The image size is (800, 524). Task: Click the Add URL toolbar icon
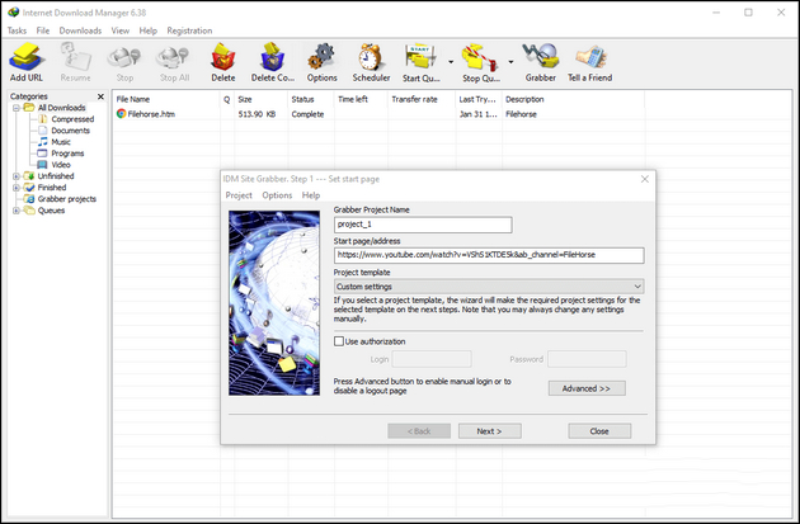click(26, 62)
